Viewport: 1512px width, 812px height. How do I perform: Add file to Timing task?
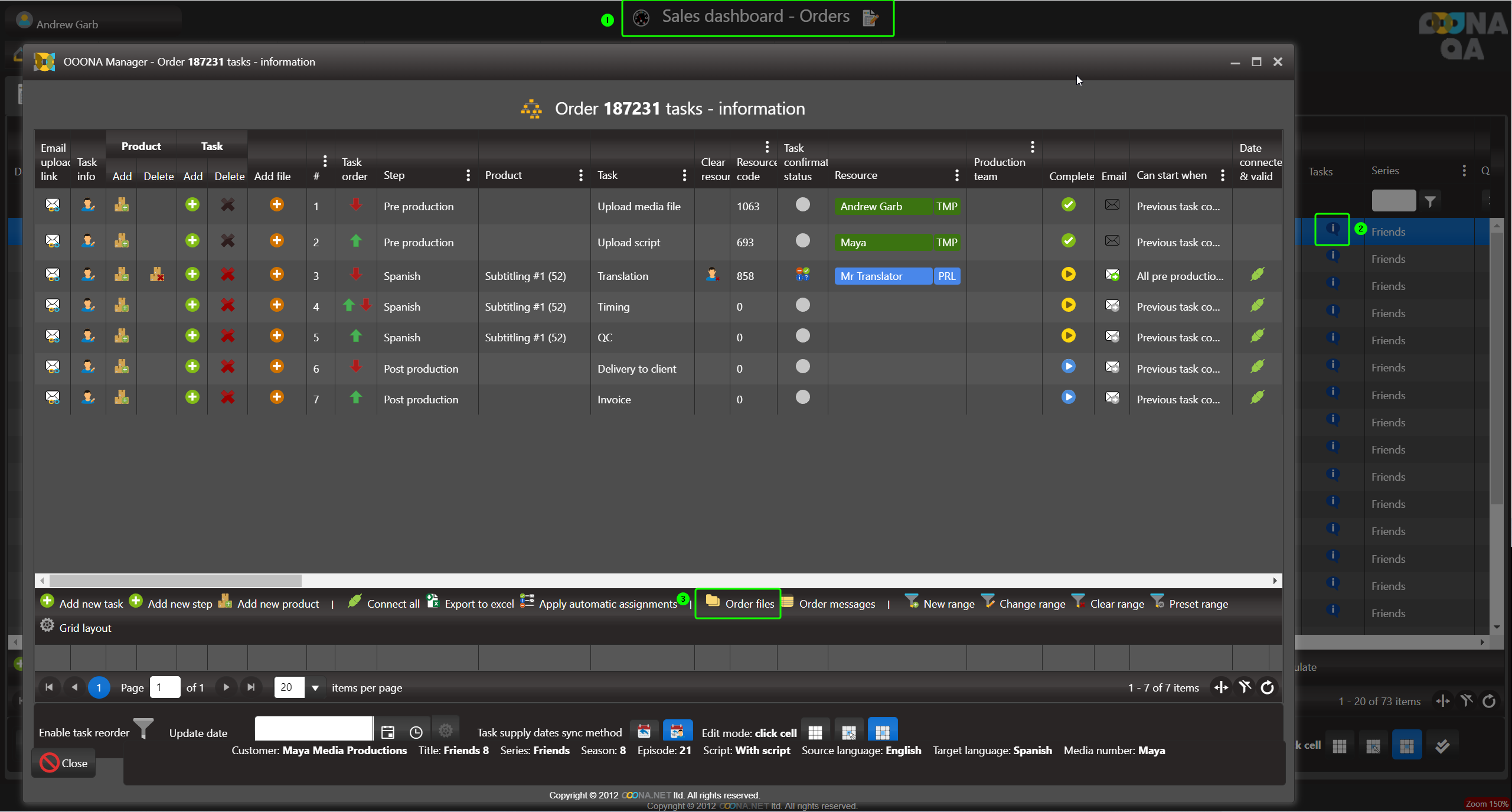coord(276,305)
